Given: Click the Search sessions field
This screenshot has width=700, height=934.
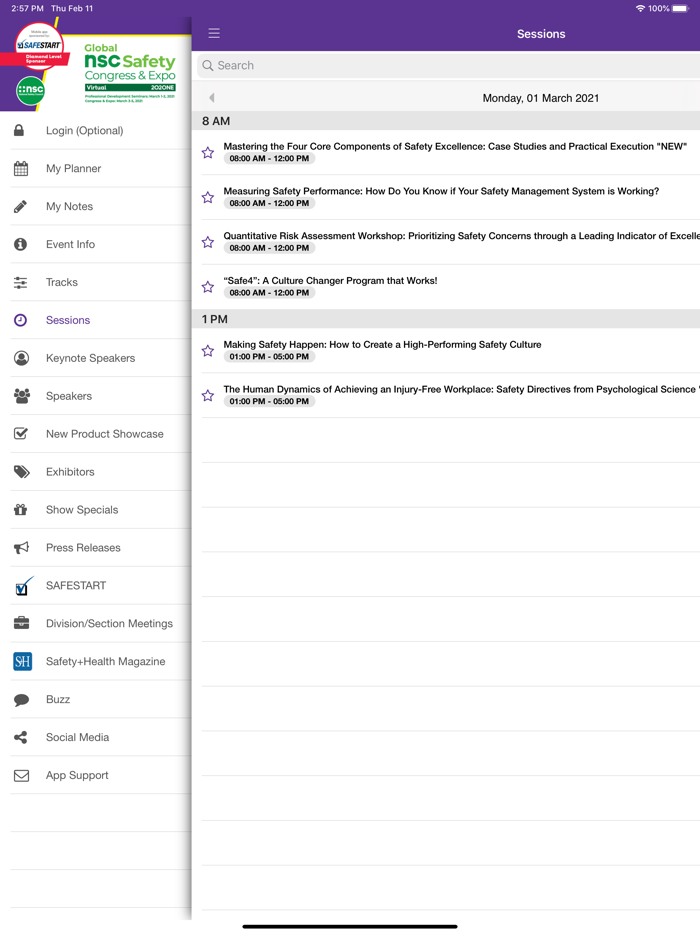Looking at the screenshot, I should [450, 66].
